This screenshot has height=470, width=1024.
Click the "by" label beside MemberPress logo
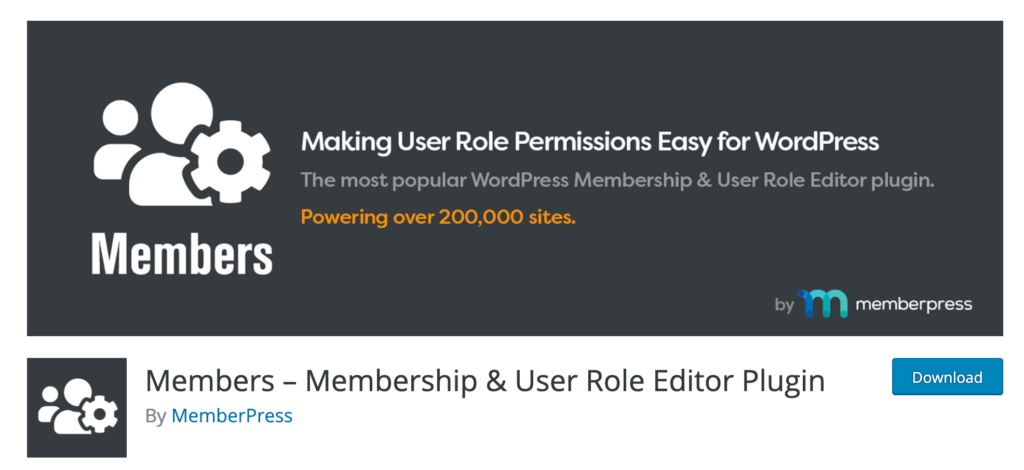click(x=784, y=305)
